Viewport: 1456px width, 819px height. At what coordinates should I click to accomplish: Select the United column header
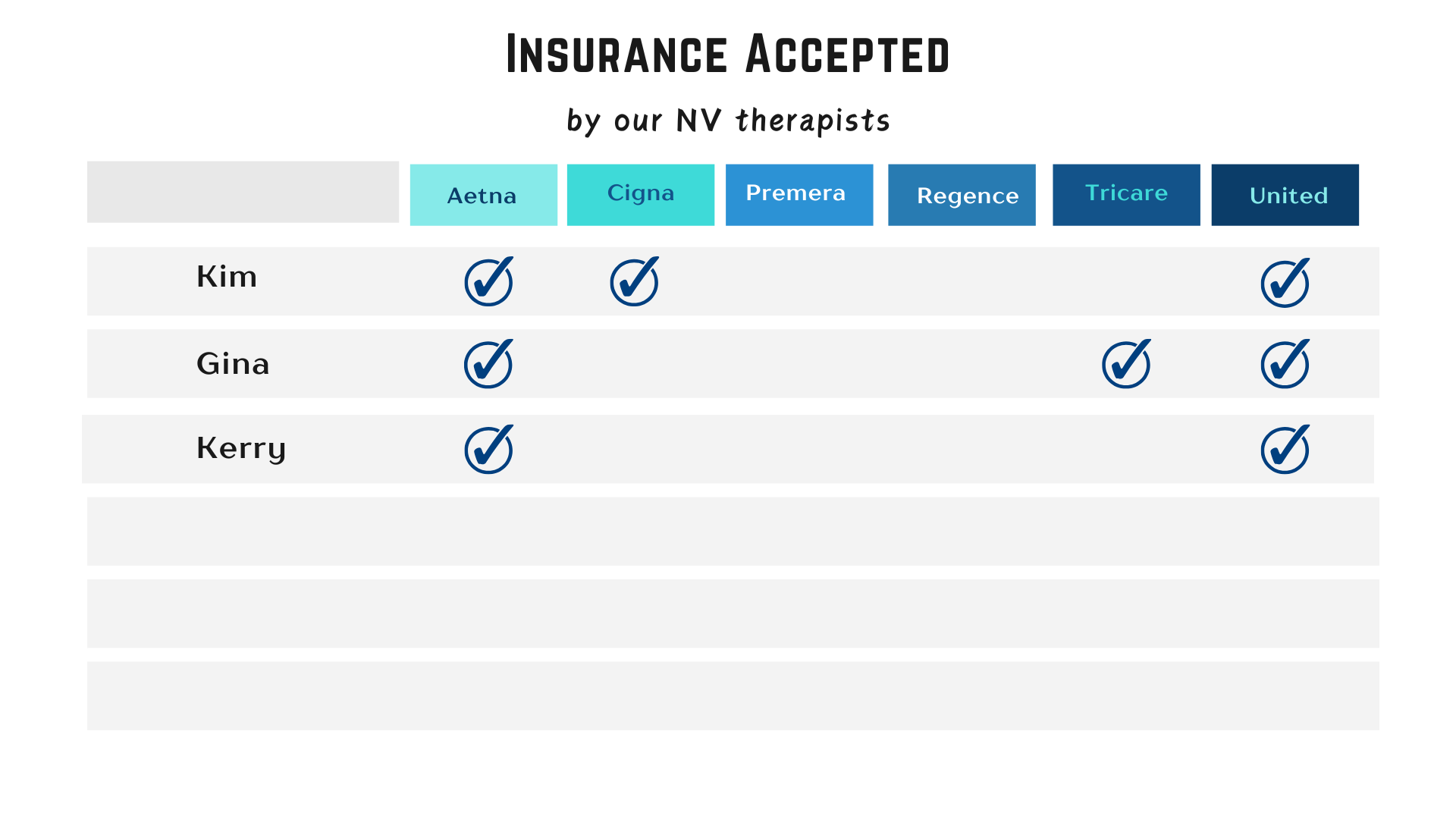(1285, 195)
